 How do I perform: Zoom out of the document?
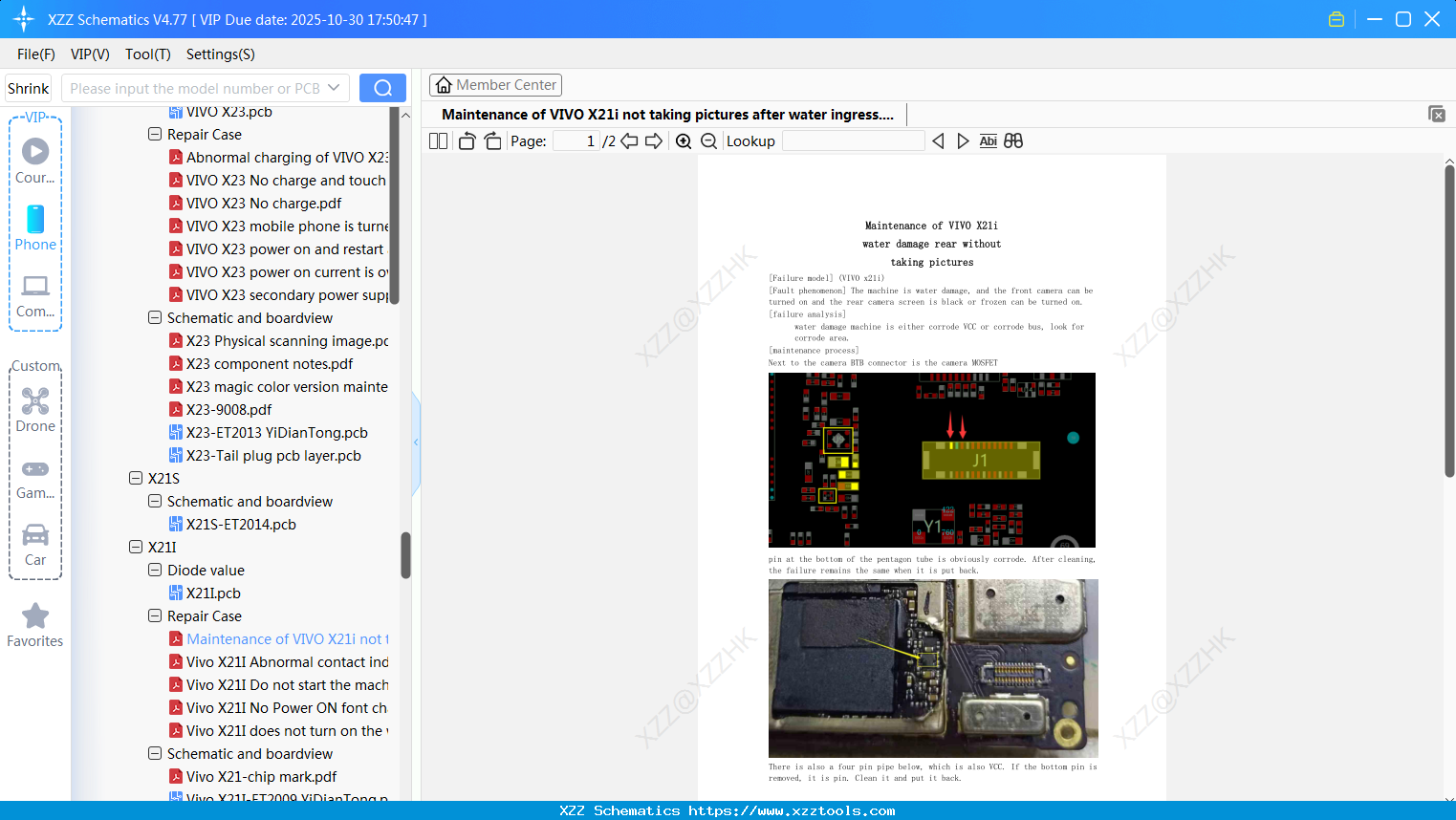click(708, 141)
